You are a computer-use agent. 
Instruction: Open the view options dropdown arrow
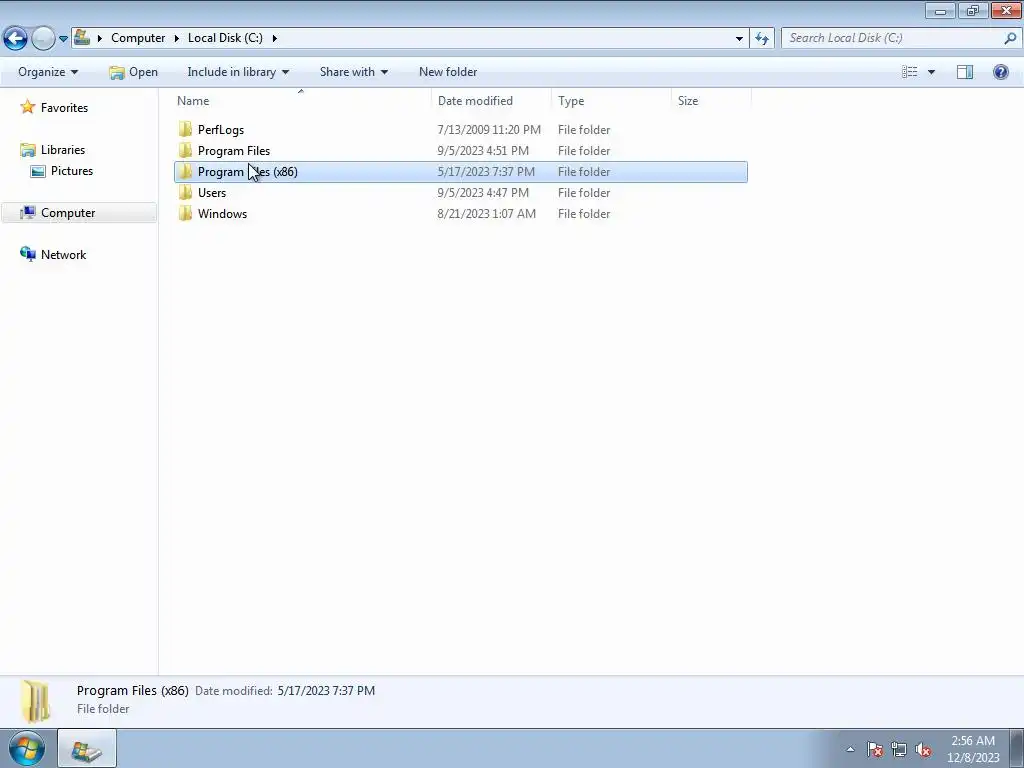931,72
